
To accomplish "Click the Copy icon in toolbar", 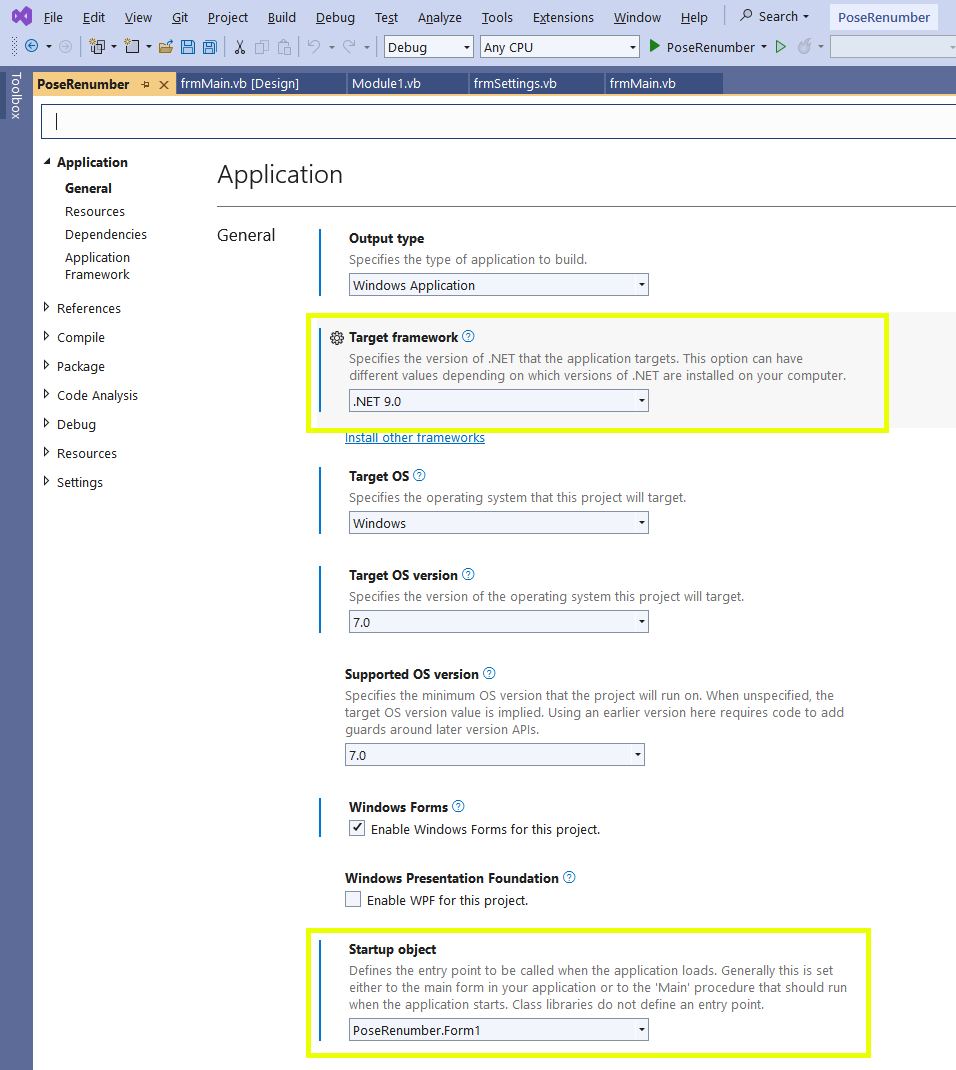I will click(x=261, y=46).
